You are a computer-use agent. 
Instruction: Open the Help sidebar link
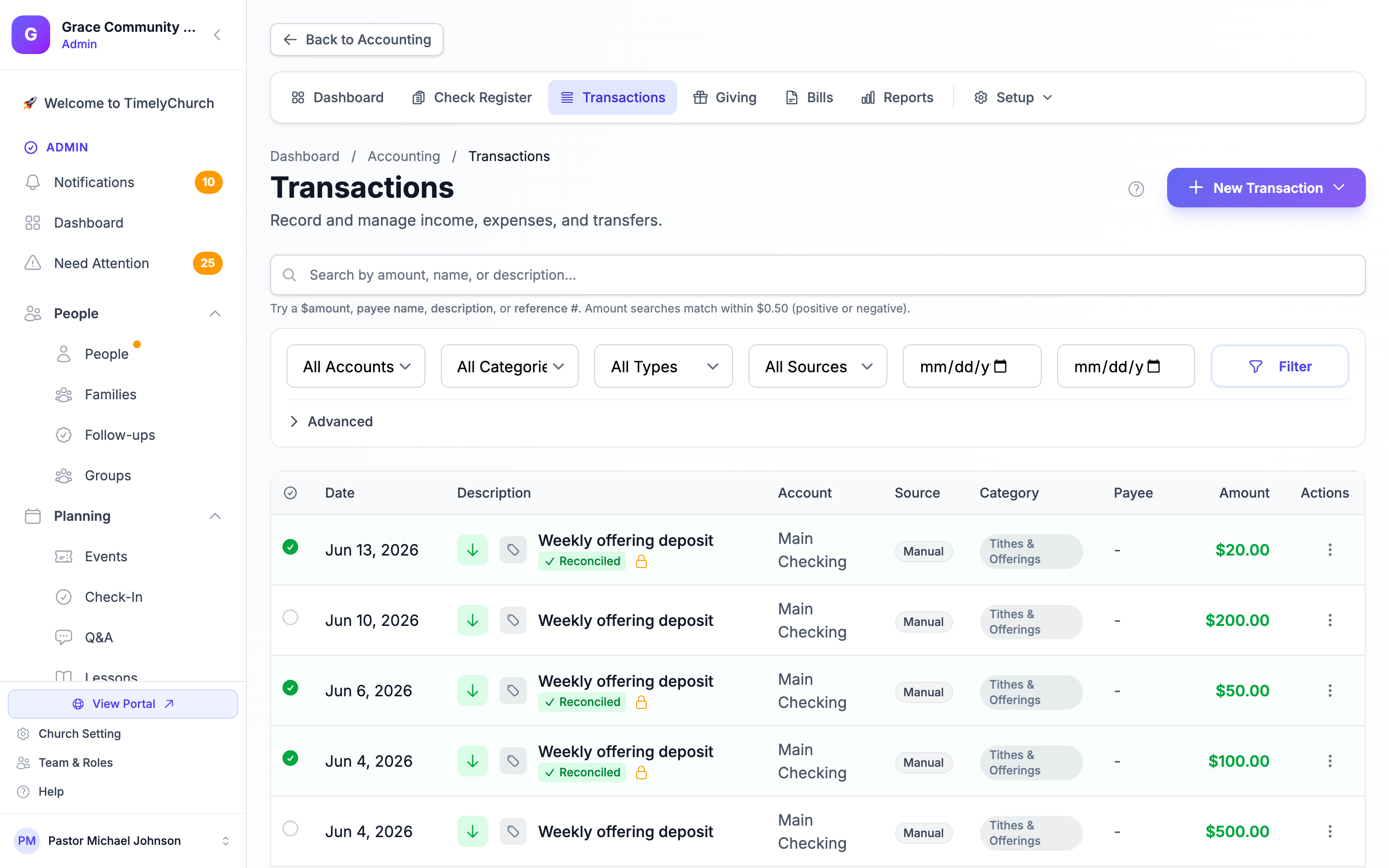point(51,792)
